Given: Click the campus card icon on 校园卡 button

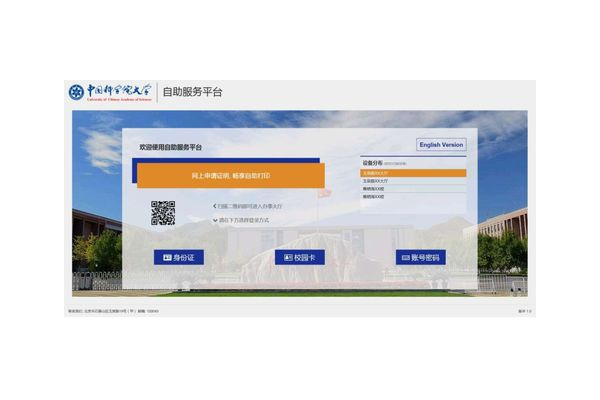Looking at the screenshot, I should tap(289, 257).
